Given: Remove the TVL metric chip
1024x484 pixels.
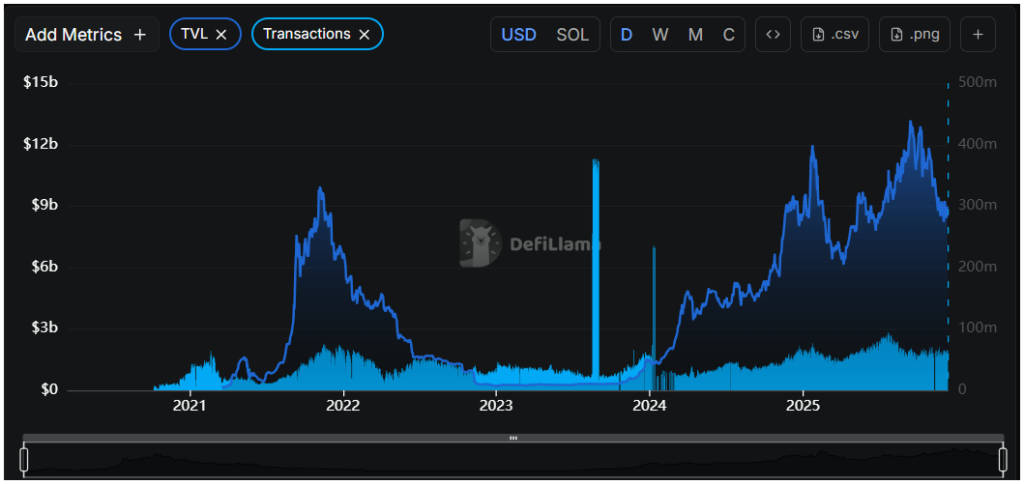Looking at the screenshot, I should coord(222,34).
